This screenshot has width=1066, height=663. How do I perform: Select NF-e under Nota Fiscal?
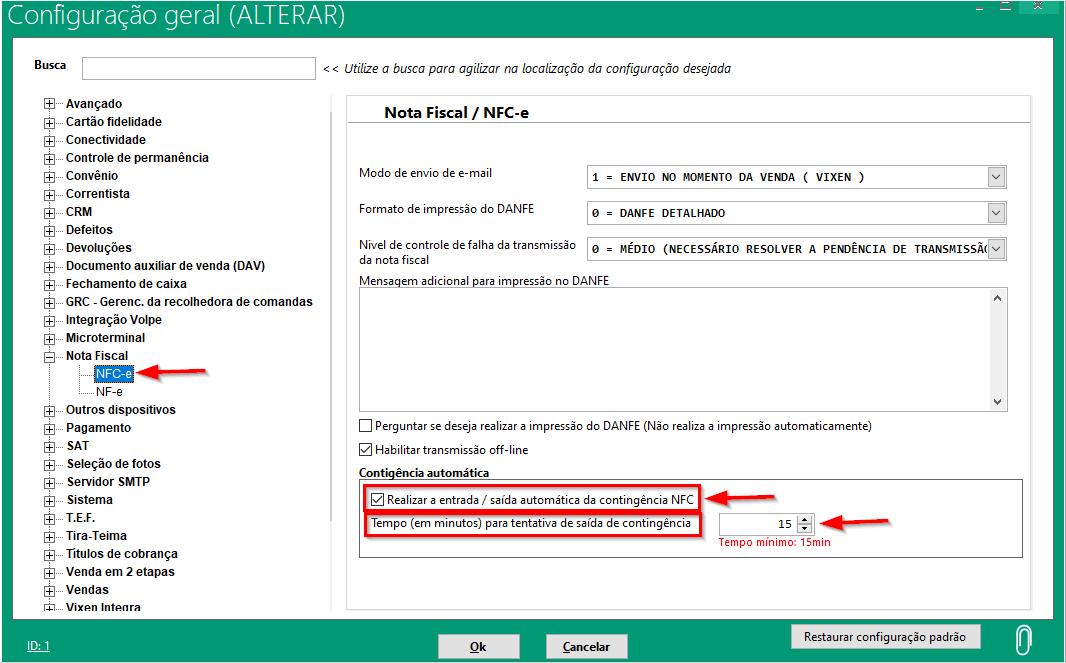tap(109, 392)
